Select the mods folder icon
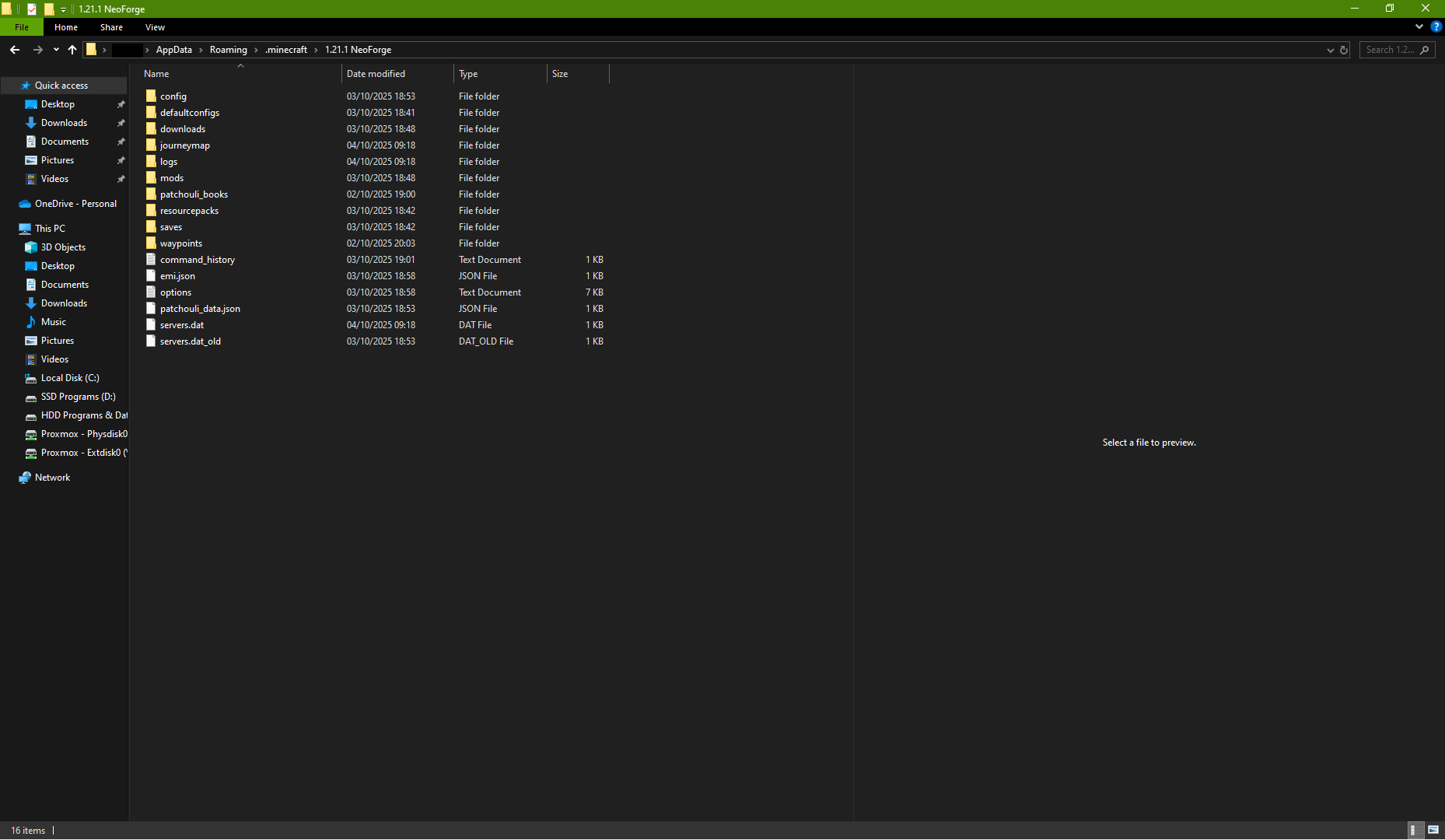Viewport: 1445px width, 840px height. (x=151, y=178)
